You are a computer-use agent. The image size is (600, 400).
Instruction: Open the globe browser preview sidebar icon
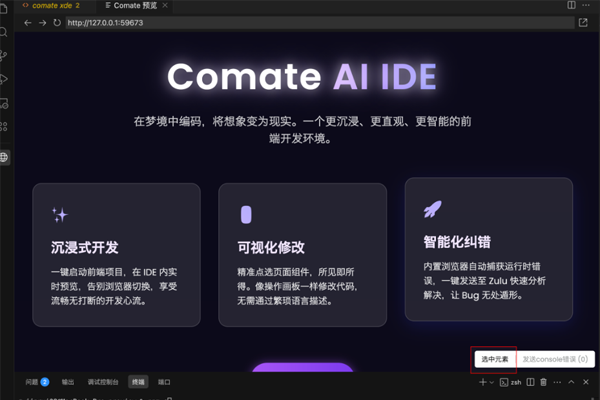(4, 157)
